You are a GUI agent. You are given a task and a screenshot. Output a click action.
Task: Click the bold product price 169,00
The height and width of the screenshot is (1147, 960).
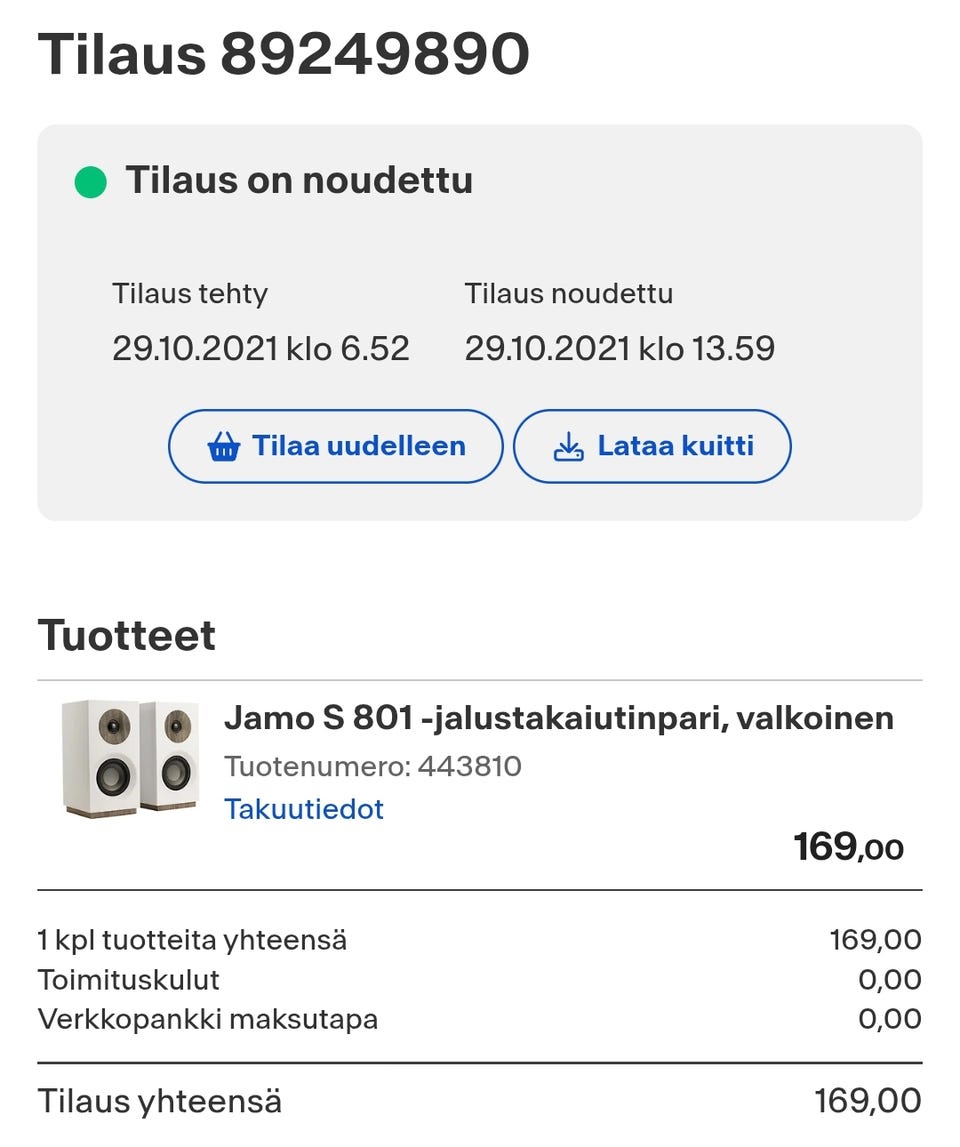[x=848, y=848]
